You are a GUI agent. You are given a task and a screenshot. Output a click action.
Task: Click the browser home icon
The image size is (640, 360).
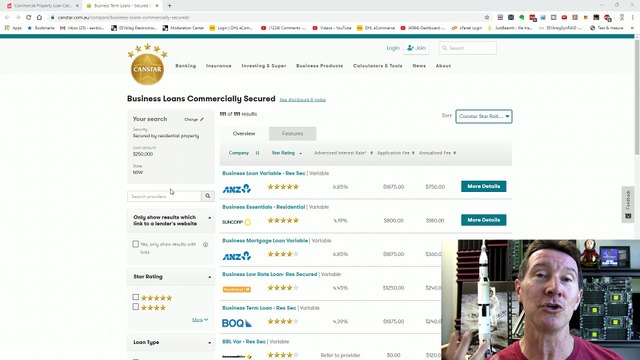pos(39,18)
